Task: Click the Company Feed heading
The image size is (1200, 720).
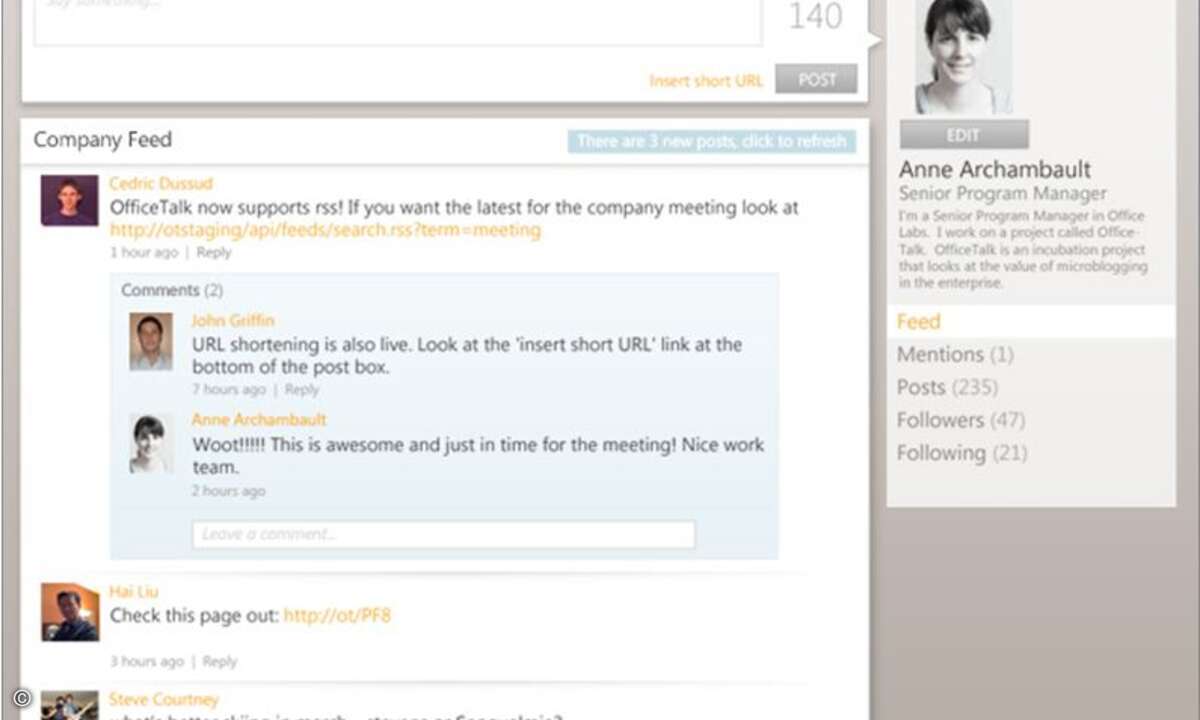Action: 102,140
